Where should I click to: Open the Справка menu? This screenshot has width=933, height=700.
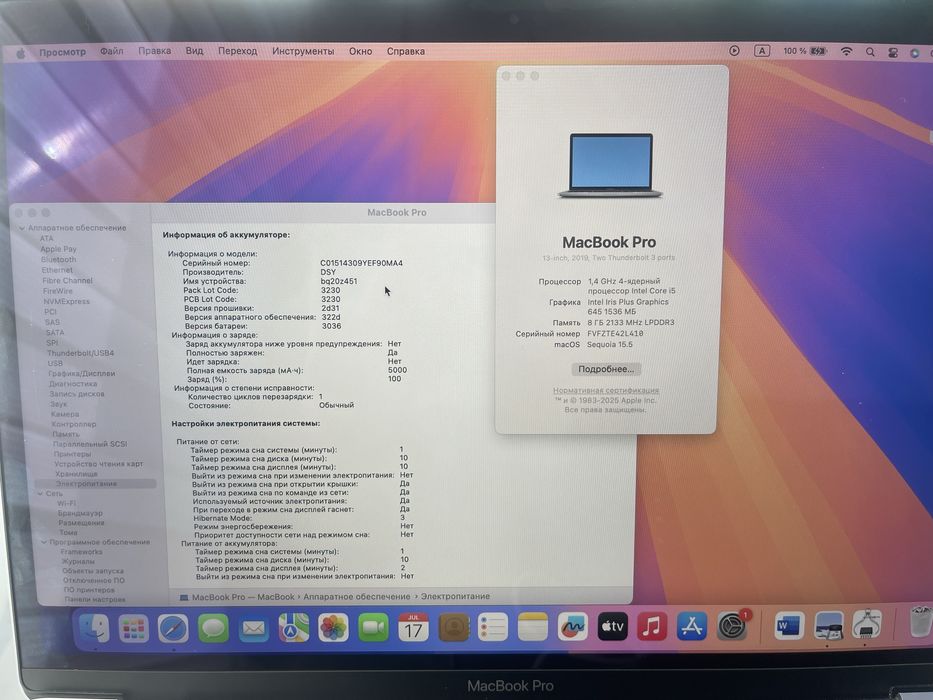pyautogui.click(x=406, y=51)
